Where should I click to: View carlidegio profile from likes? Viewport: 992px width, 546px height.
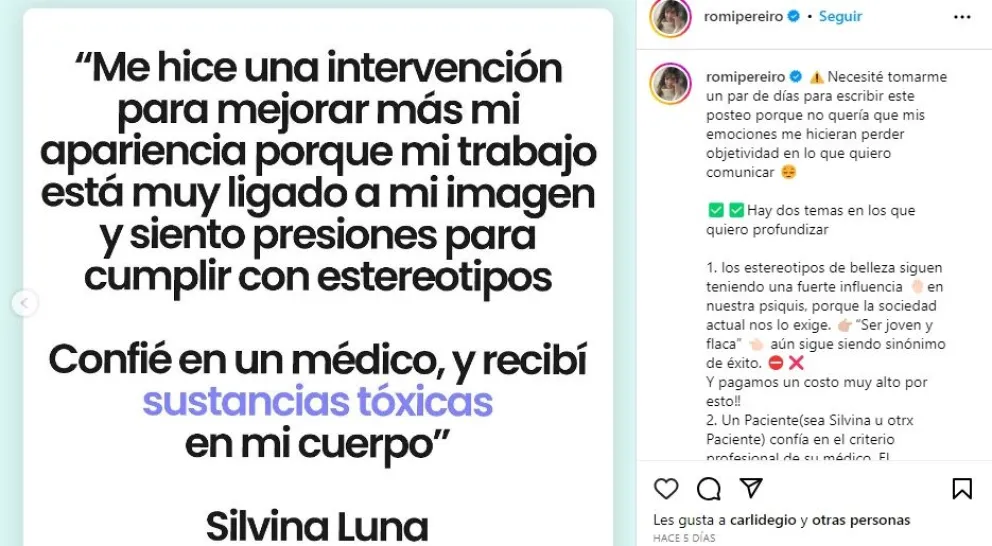point(763,520)
